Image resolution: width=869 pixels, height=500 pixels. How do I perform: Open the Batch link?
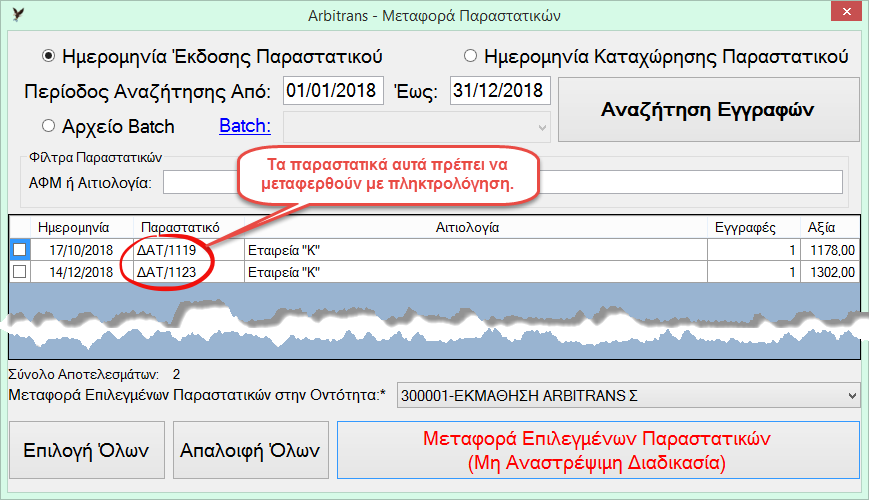pos(245,126)
